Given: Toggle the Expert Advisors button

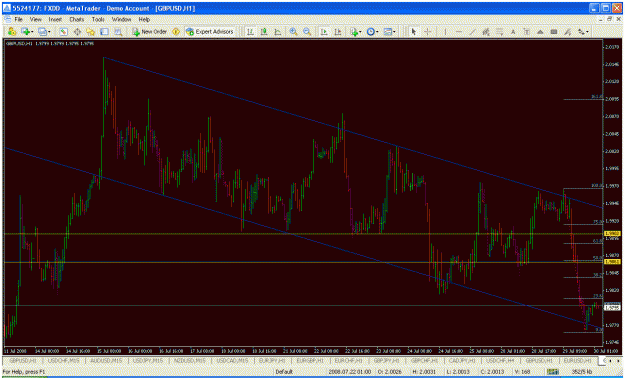Looking at the screenshot, I should point(210,32).
